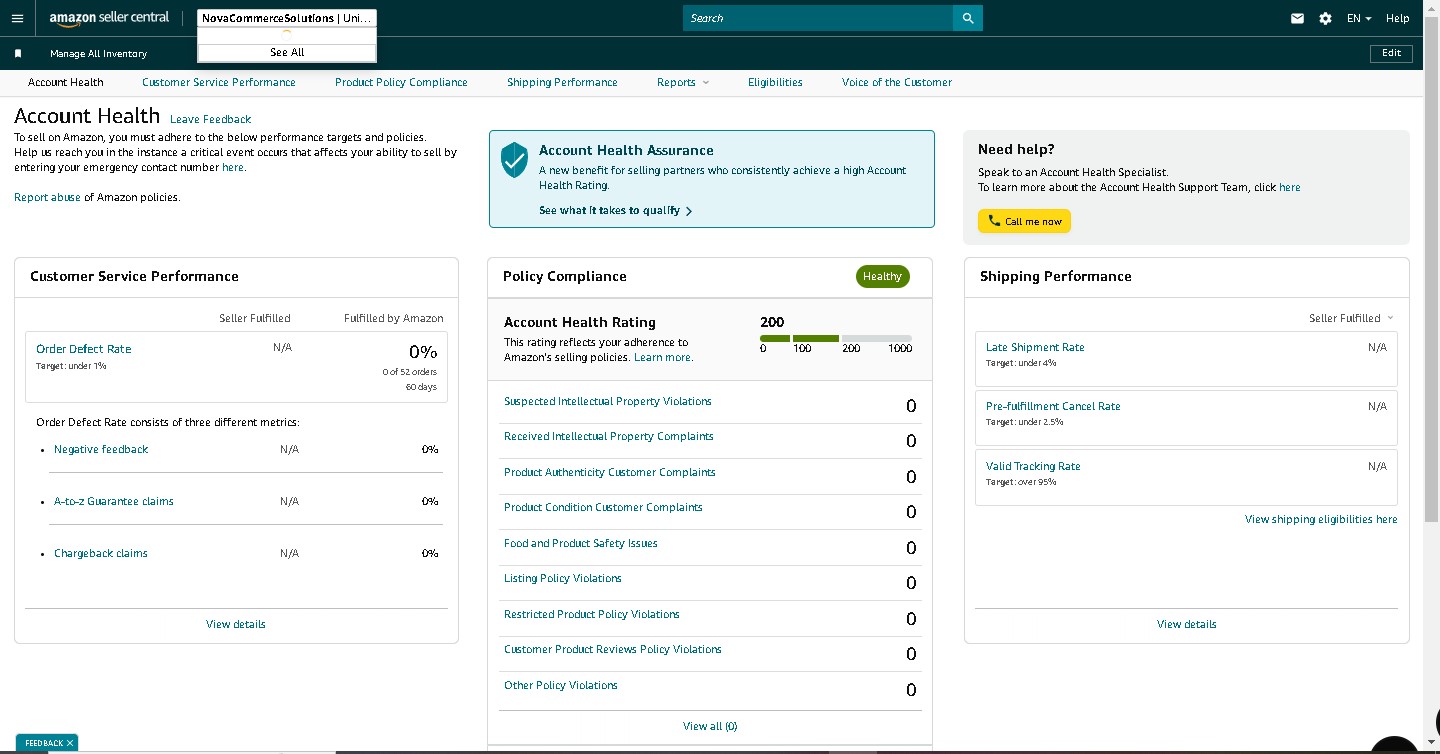
Task: Open the mail messages icon
Action: point(1298,18)
